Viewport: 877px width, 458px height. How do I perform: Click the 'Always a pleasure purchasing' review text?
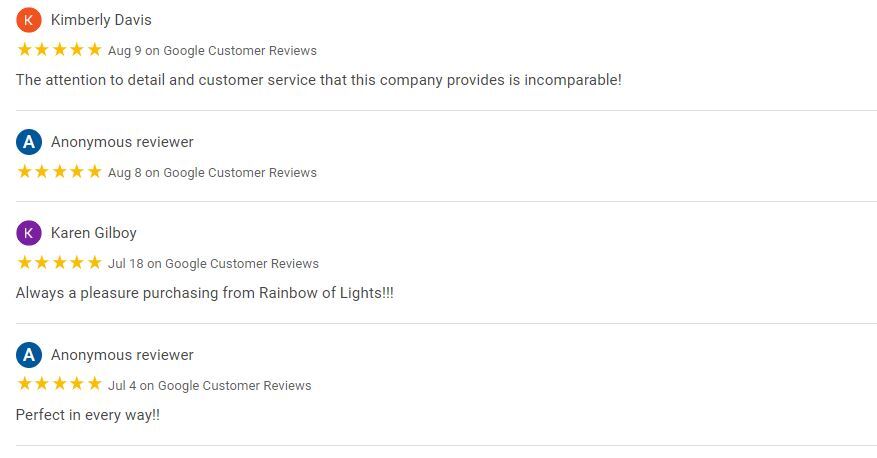pos(205,293)
